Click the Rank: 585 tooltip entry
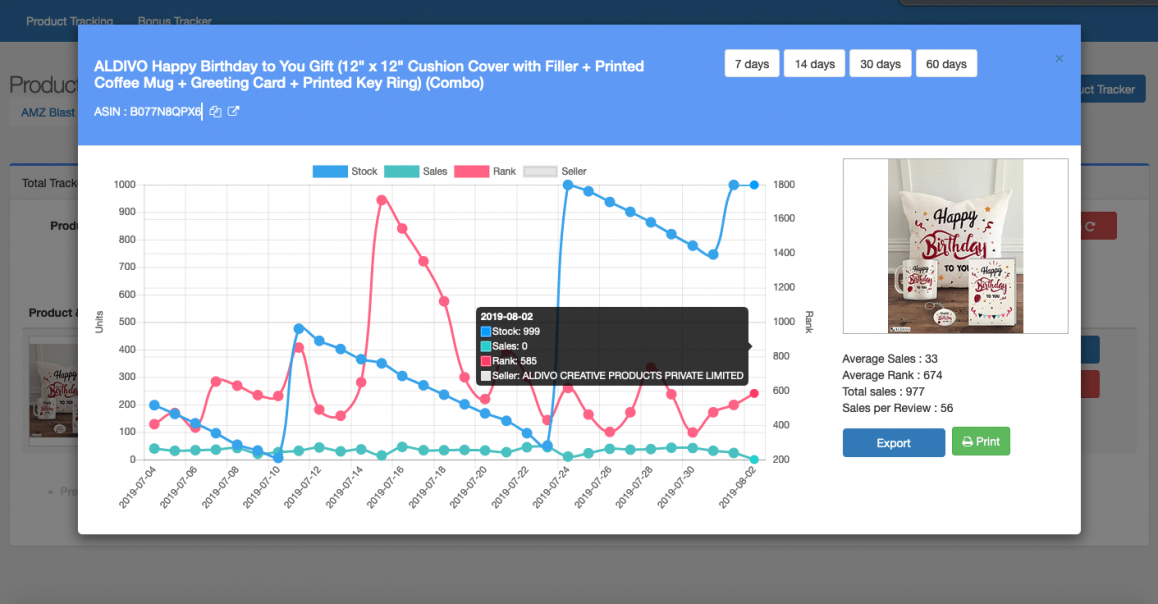Screen dimensions: 1158x604 509,361
